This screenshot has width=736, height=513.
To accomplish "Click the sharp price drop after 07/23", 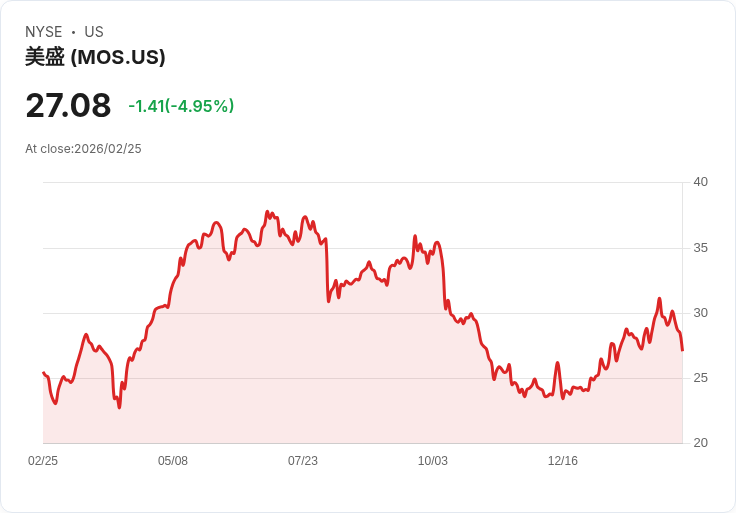I will click(x=327, y=270).
